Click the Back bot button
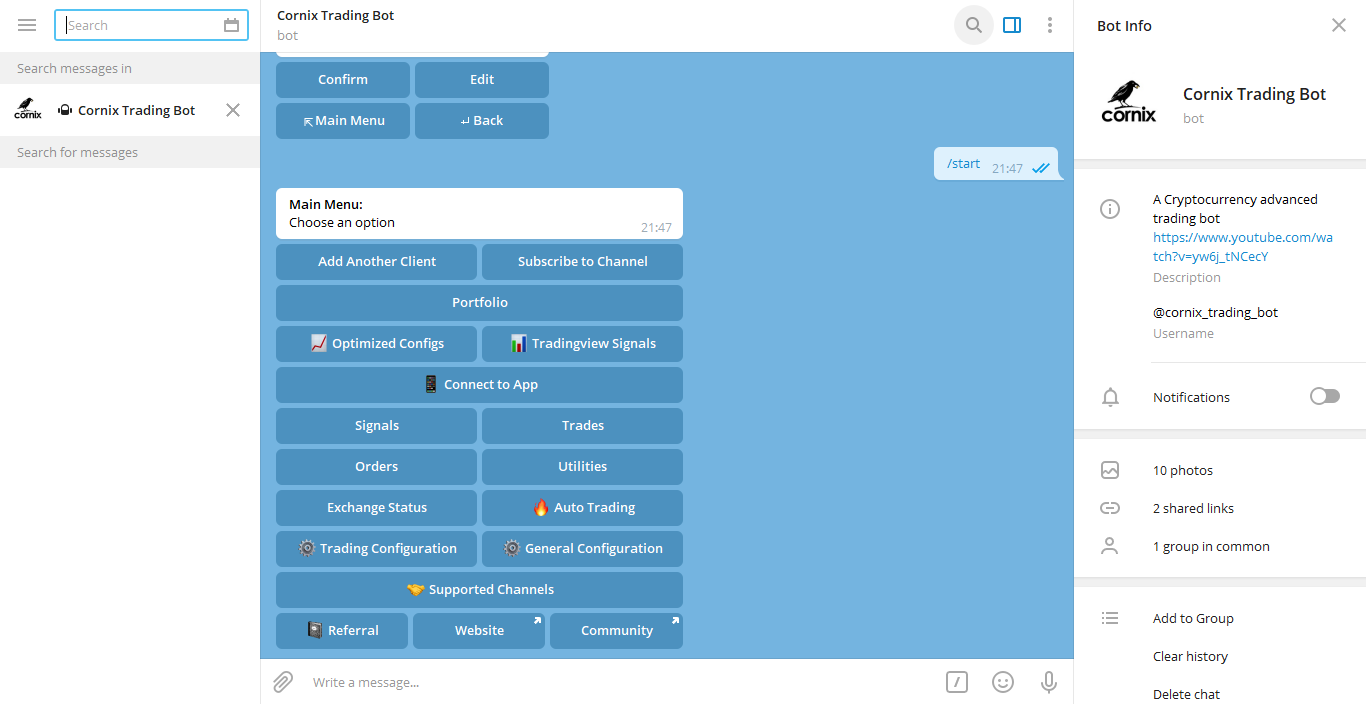The width and height of the screenshot is (1366, 704). click(482, 120)
